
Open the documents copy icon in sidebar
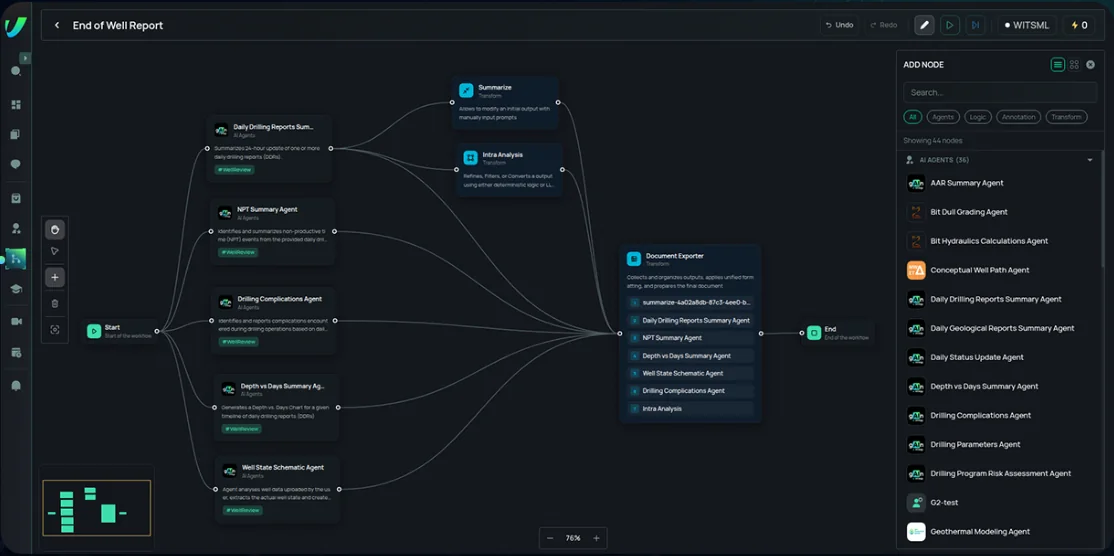point(16,134)
